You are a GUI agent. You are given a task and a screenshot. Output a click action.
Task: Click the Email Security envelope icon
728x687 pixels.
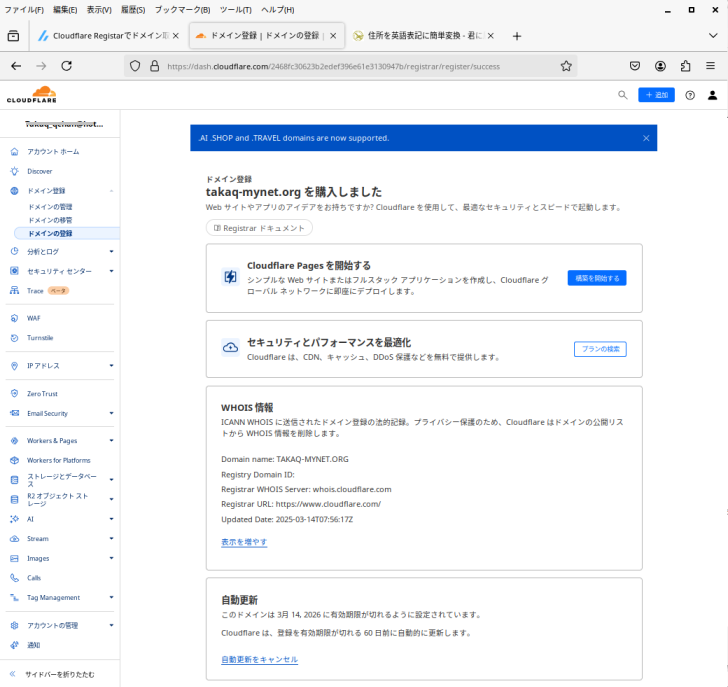pos(14,413)
